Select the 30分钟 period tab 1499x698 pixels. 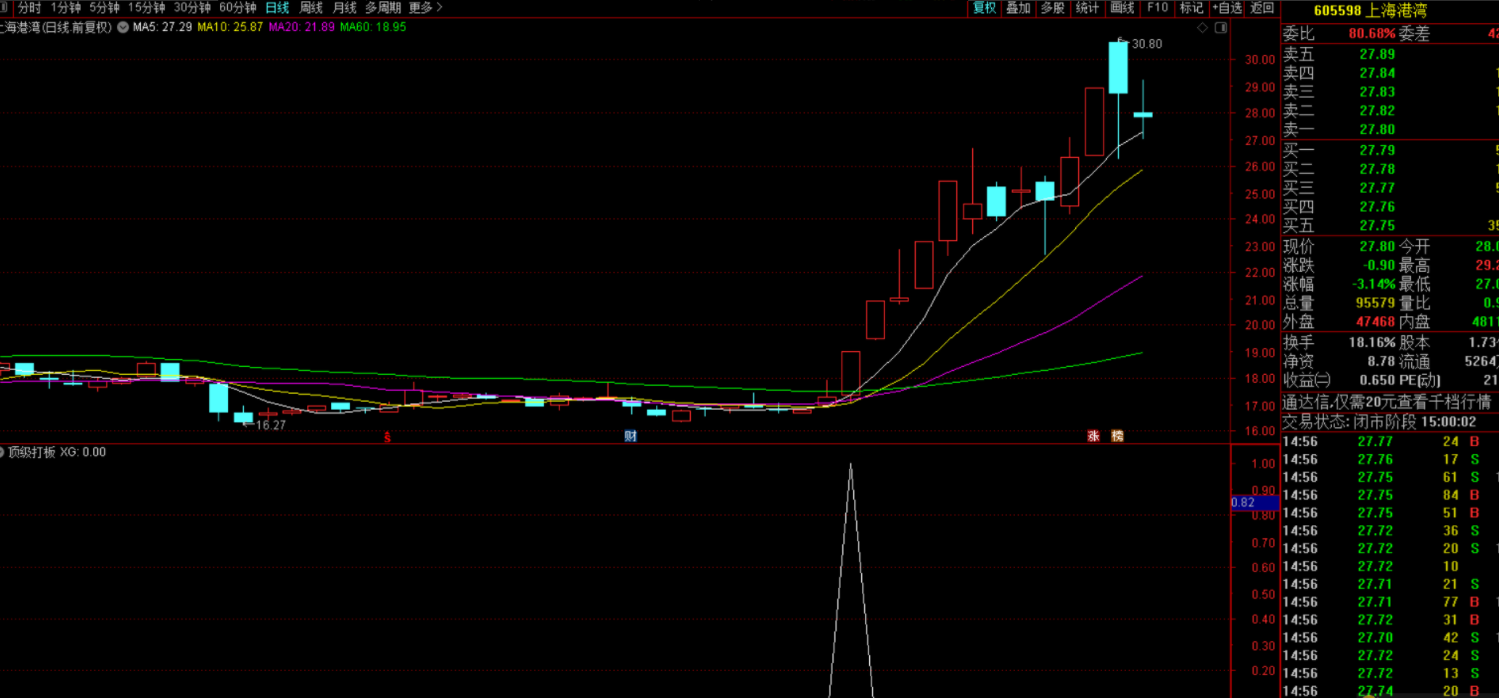[x=192, y=7]
